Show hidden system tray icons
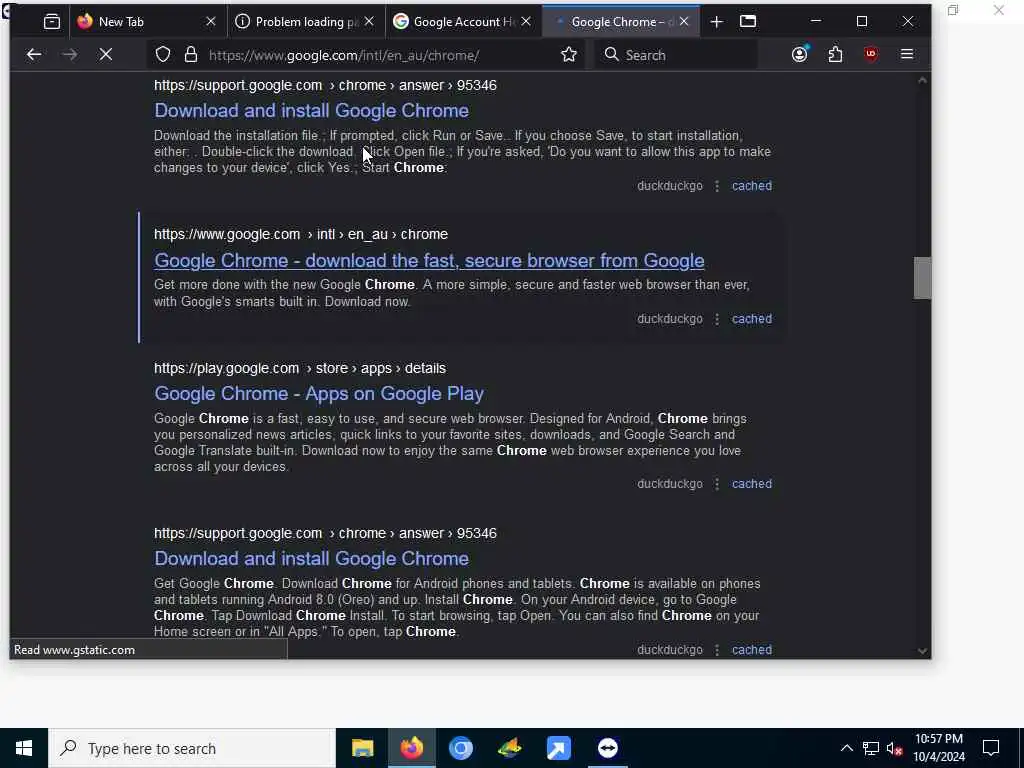1024x768 pixels. 846,748
